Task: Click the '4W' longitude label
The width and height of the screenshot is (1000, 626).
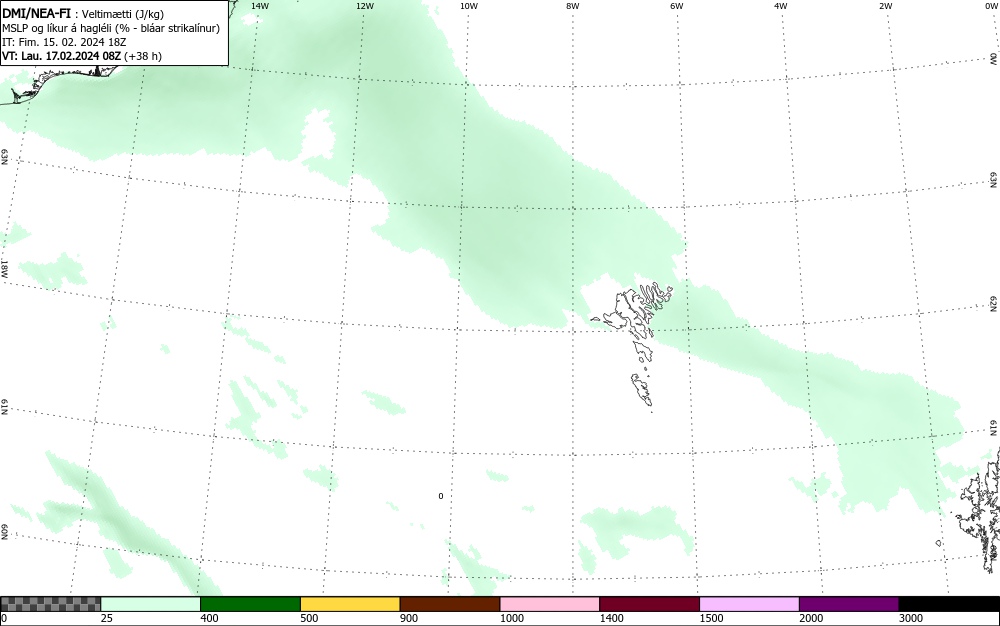Action: coord(781,6)
